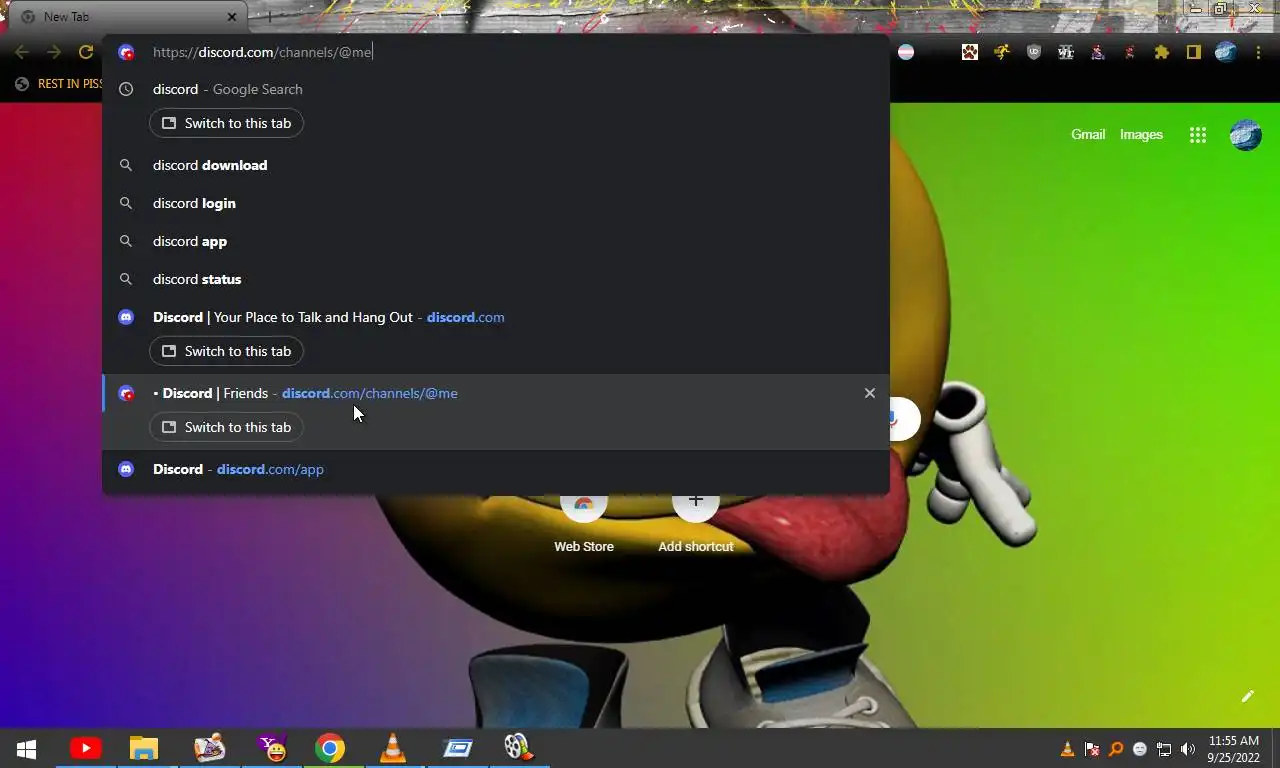Open the Google apps grid
1280x768 pixels.
(1198, 135)
